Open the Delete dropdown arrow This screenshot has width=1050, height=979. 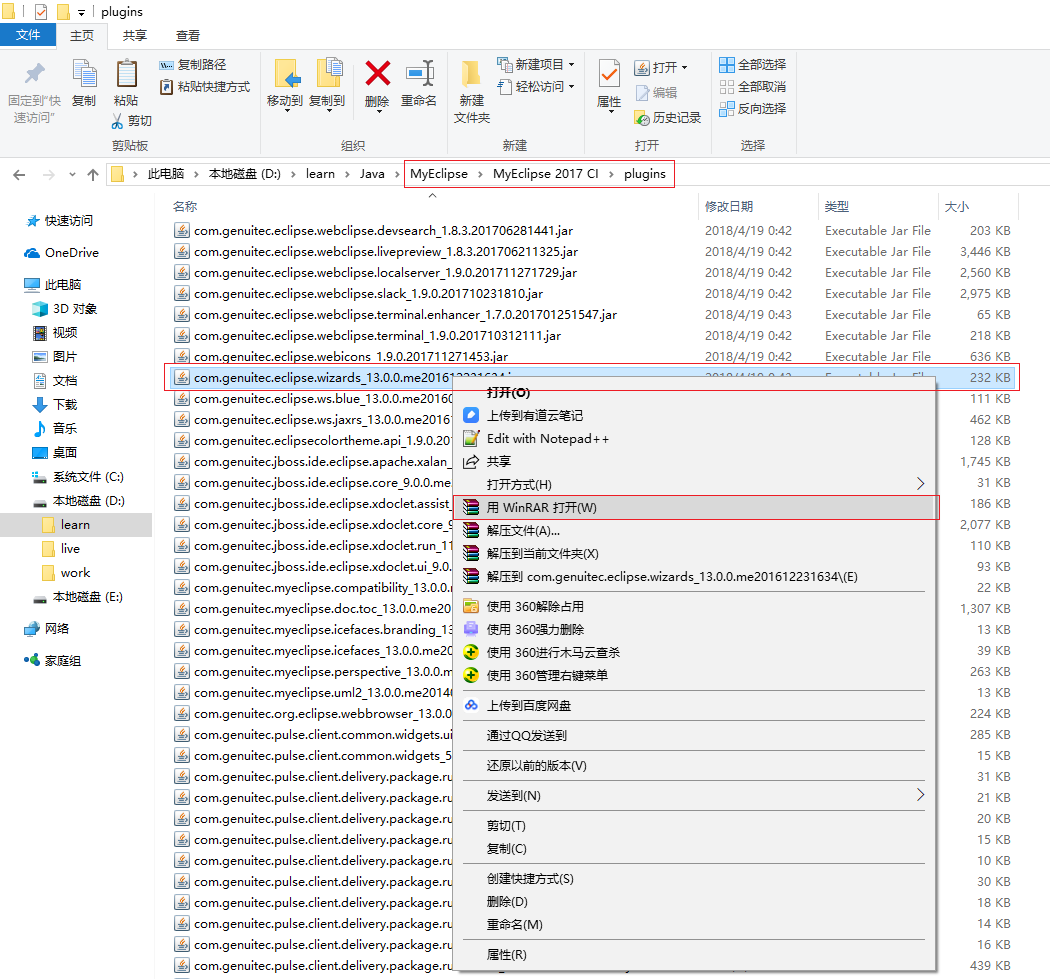coord(378,112)
